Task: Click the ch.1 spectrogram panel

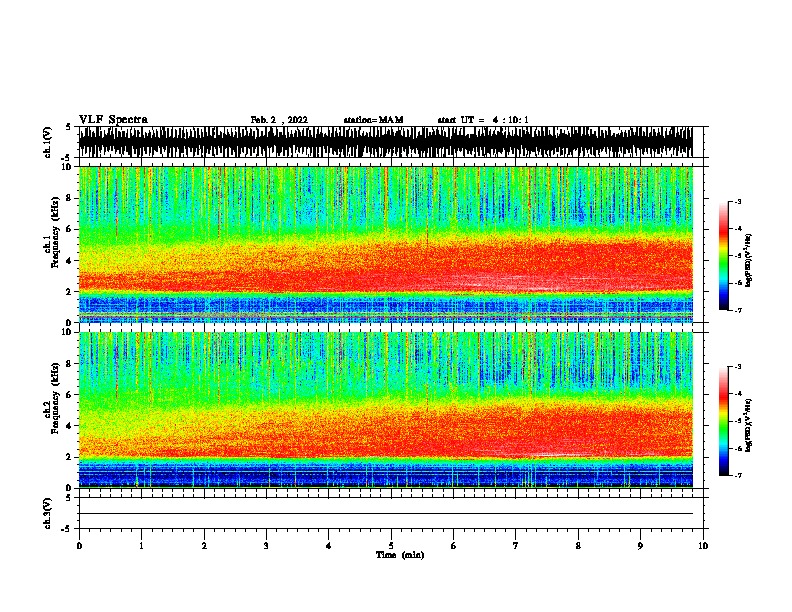Action: click(x=385, y=244)
